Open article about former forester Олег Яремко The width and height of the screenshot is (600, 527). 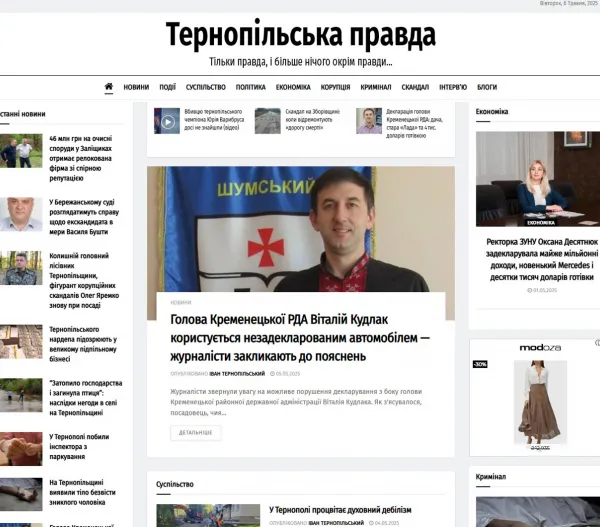[x=84, y=281]
